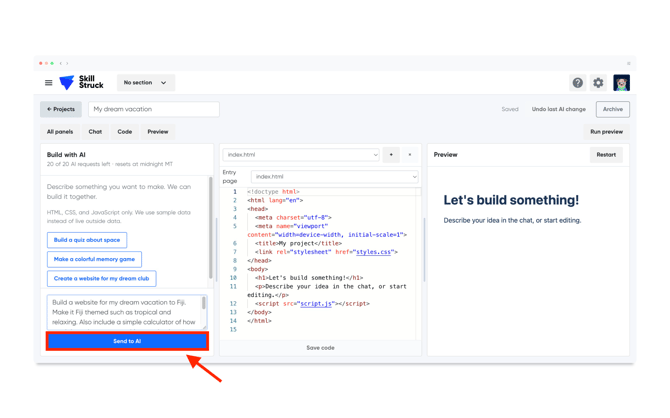670x418 pixels.
Task: Switch to Code tab
Action: 125,132
